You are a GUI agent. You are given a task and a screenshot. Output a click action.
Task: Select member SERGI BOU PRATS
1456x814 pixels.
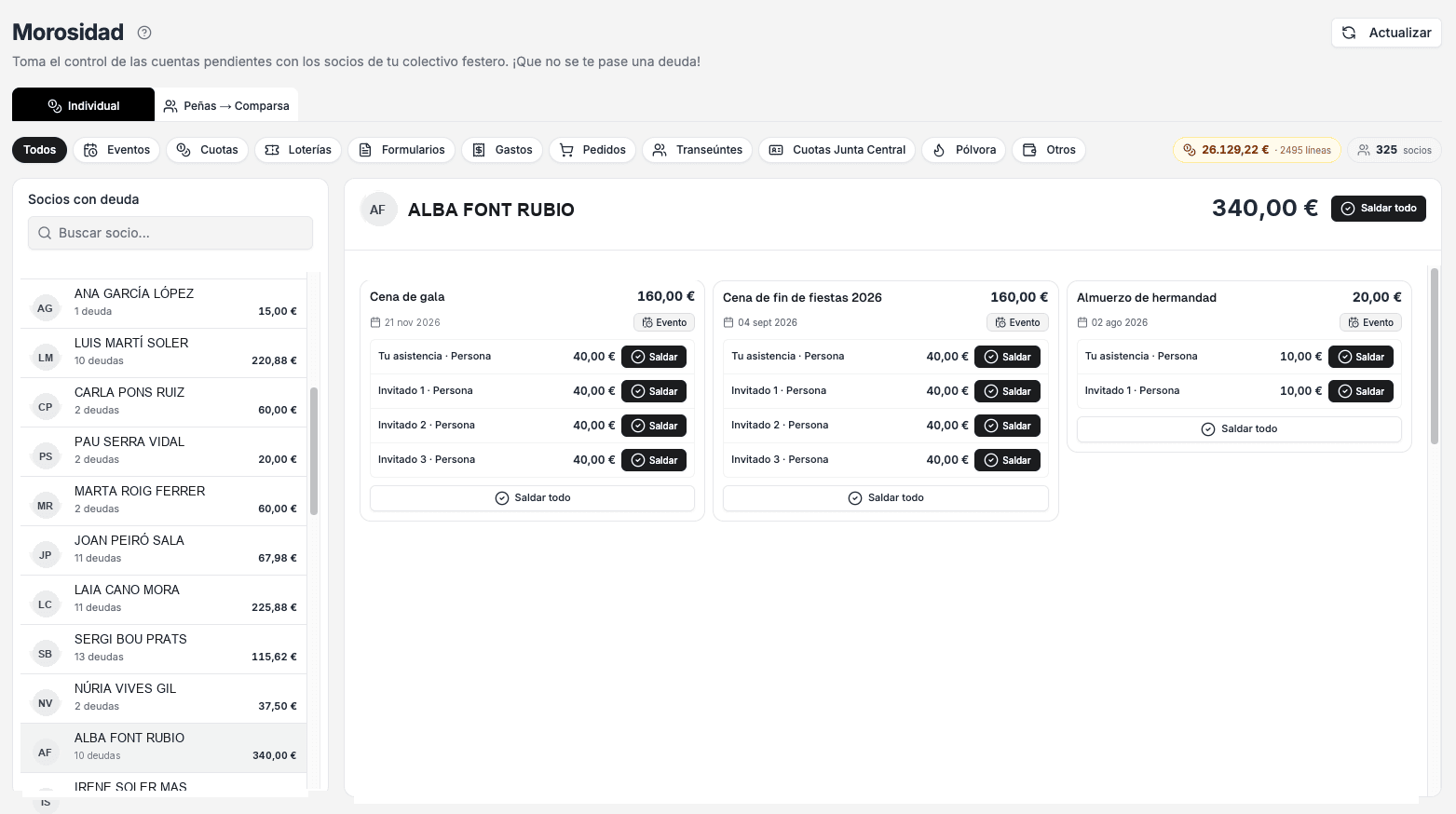click(x=163, y=649)
